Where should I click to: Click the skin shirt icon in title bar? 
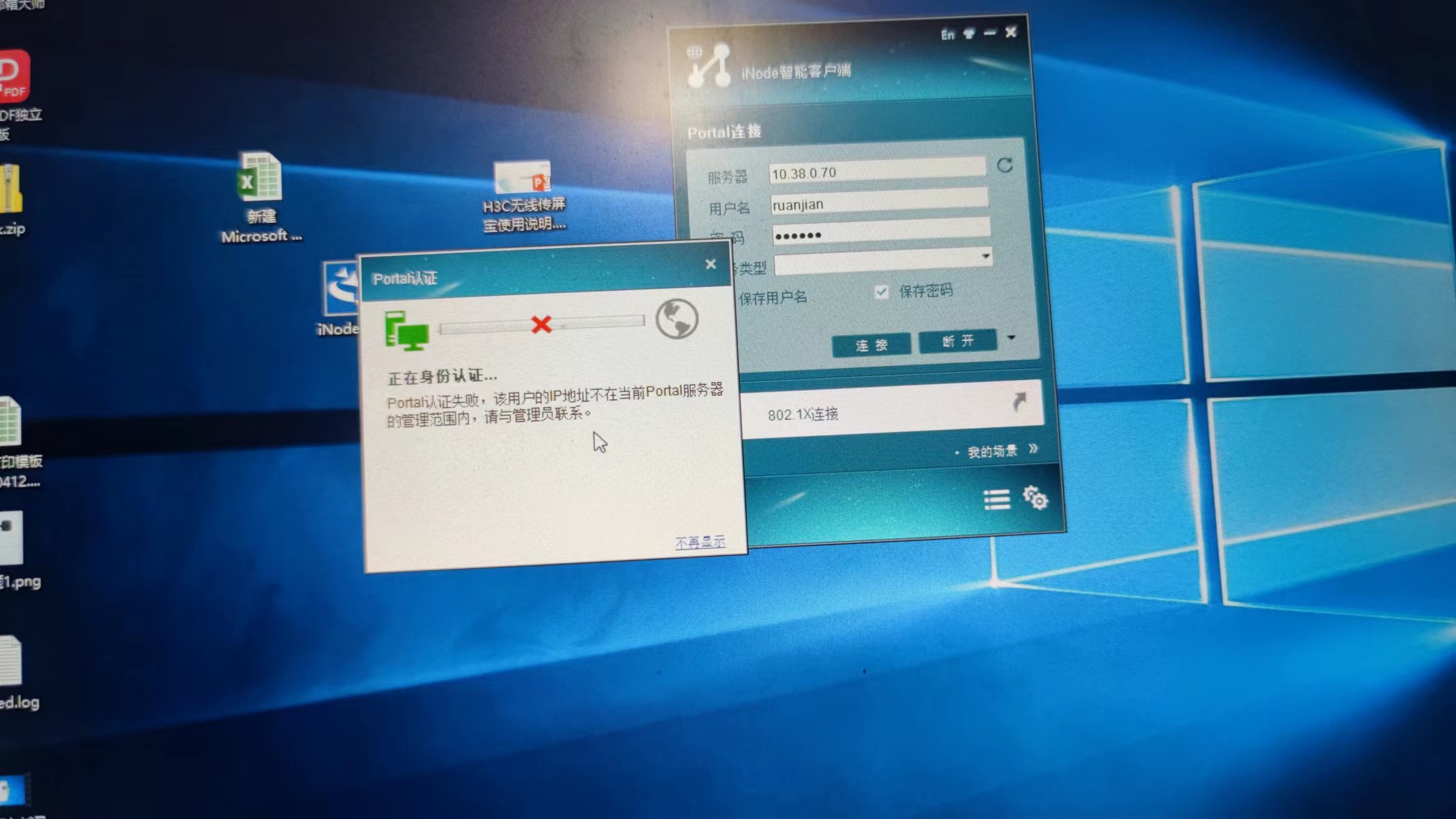click(x=969, y=33)
